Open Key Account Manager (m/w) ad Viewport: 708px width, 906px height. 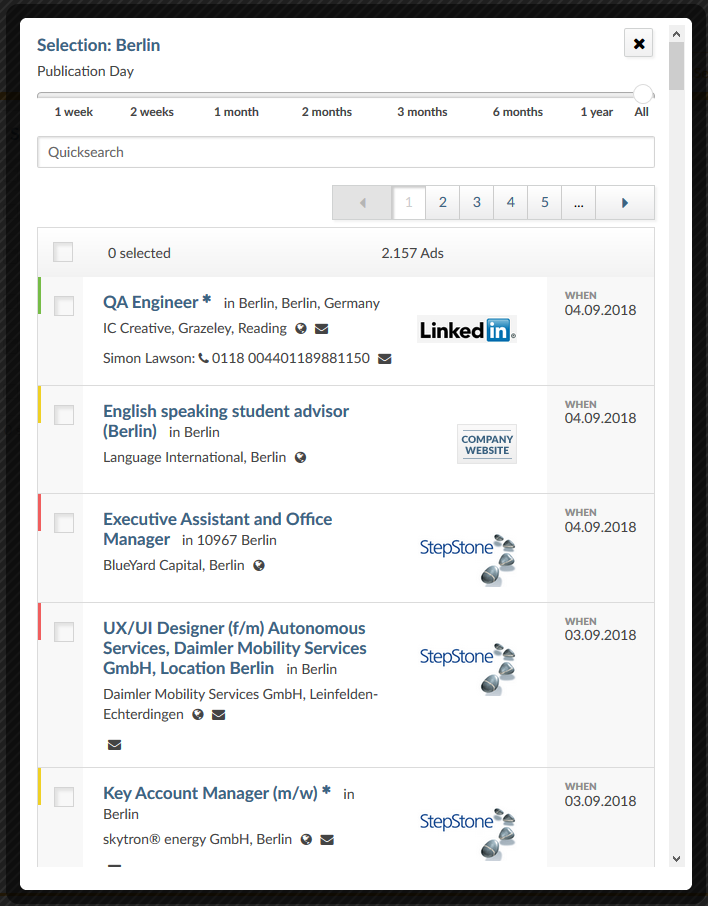coord(217,793)
